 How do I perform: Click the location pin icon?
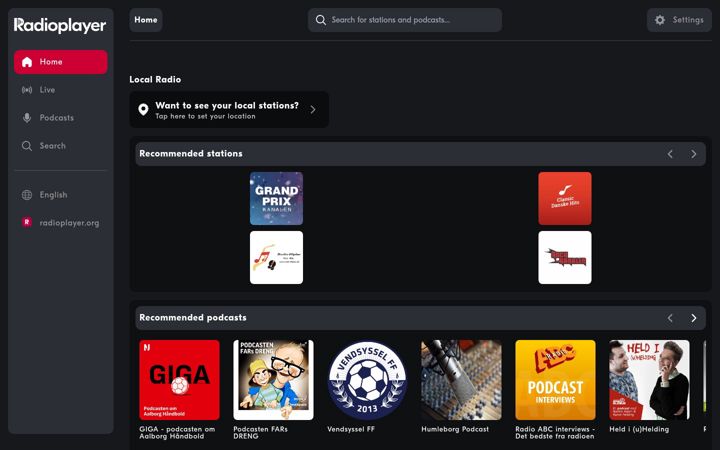point(143,109)
